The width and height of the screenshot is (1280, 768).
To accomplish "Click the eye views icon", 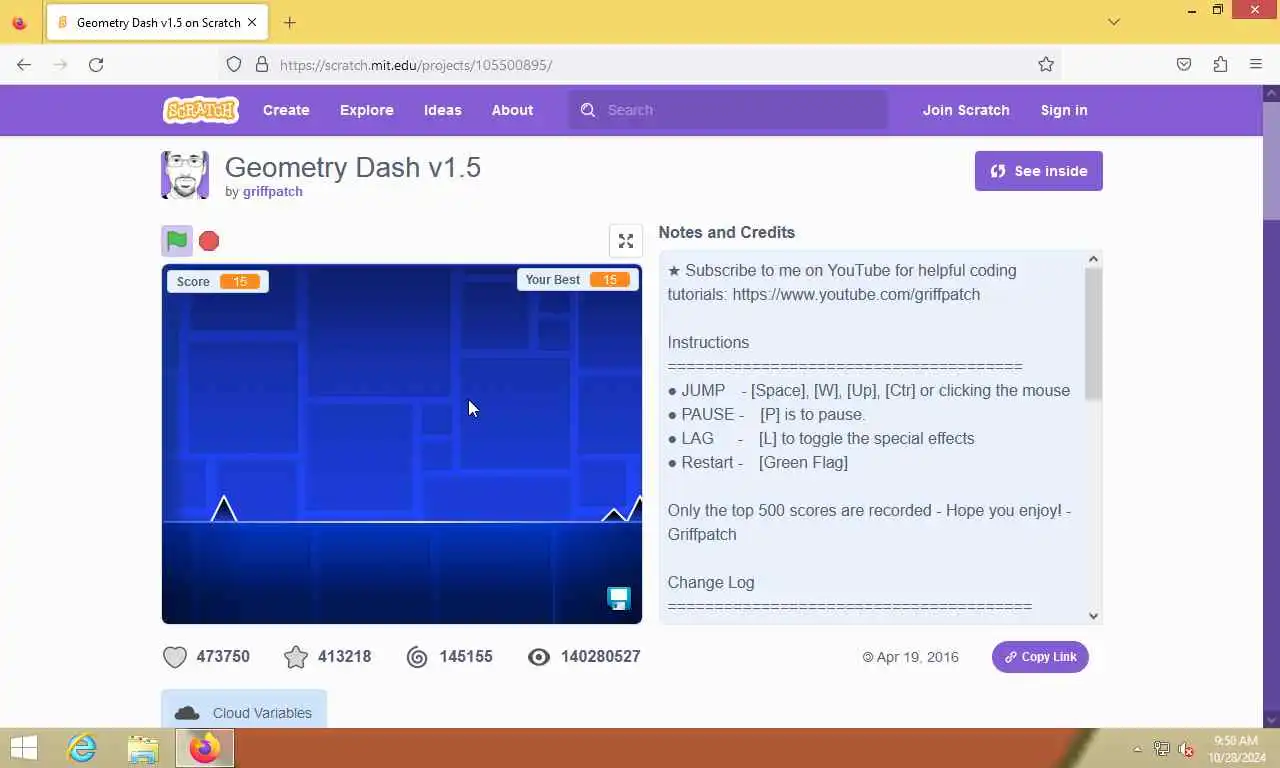I will point(539,657).
